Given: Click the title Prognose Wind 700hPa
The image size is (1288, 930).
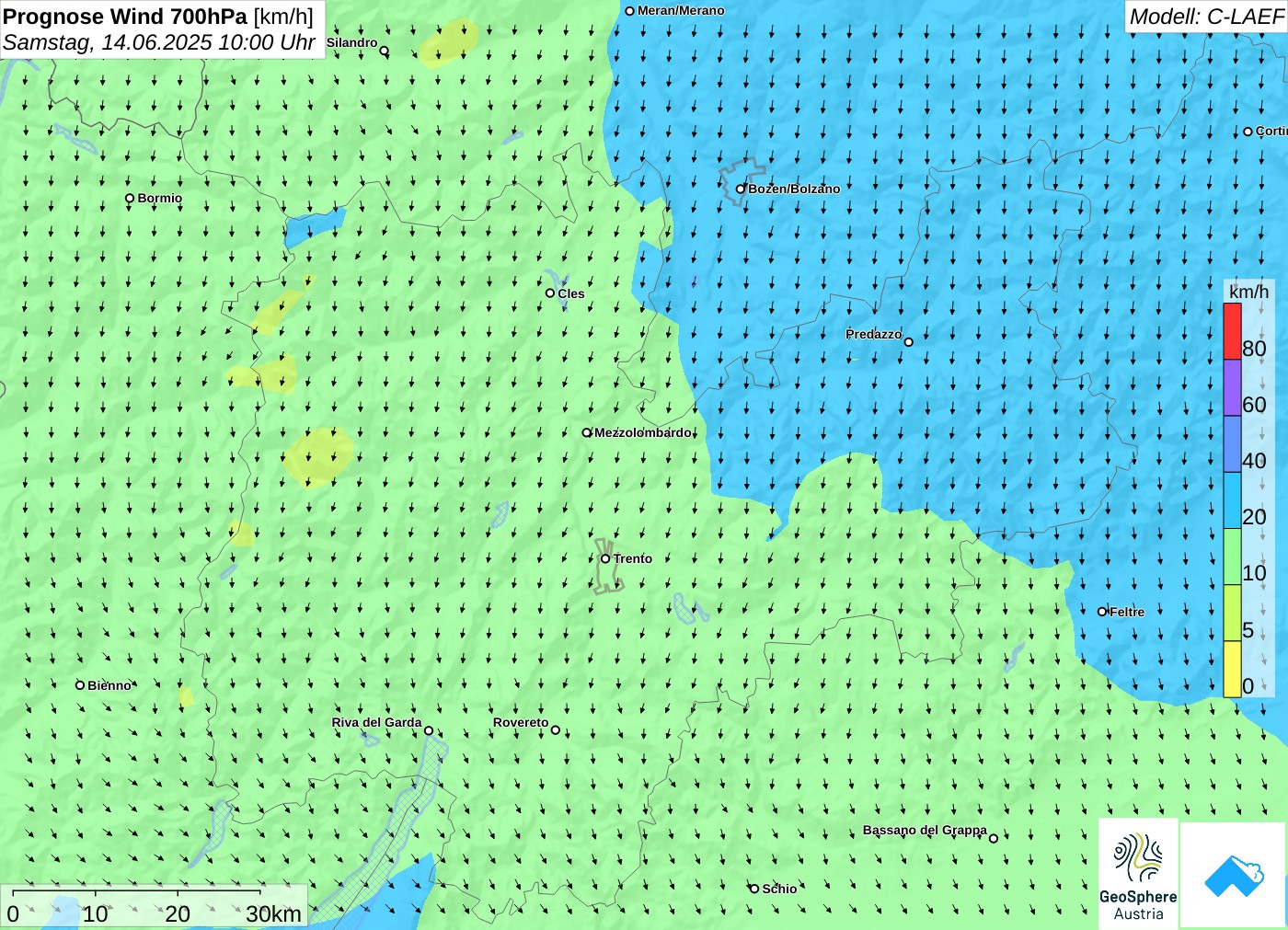Looking at the screenshot, I should click(x=125, y=17).
